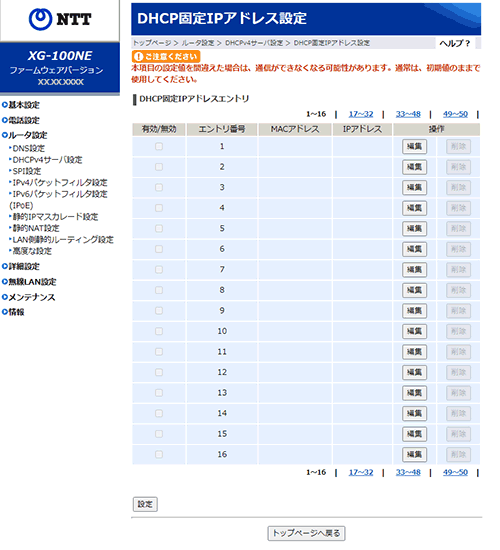Screen dimensions: 500x550
Task: Toggle the checkbox for entry 8
Action: click(x=159, y=290)
